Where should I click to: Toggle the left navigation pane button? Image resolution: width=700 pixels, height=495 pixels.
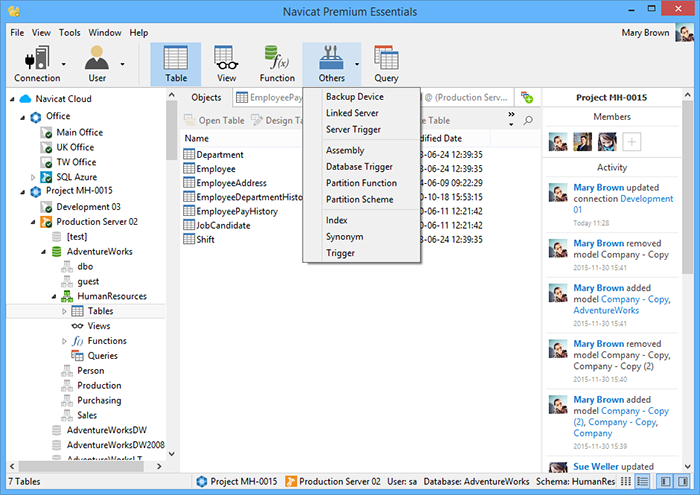(x=666, y=481)
